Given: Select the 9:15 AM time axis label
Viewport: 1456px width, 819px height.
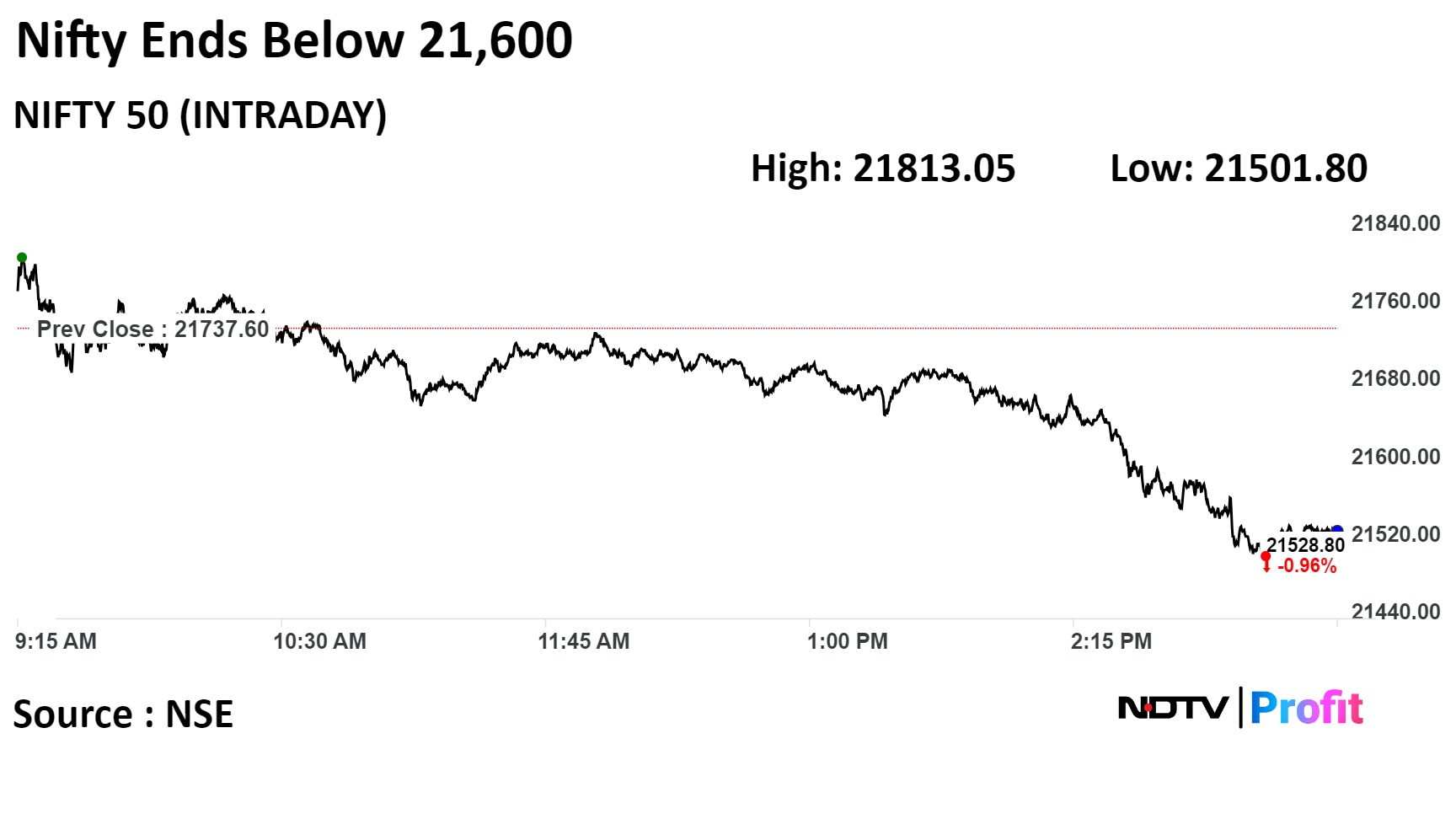Looking at the screenshot, I should 56,641.
